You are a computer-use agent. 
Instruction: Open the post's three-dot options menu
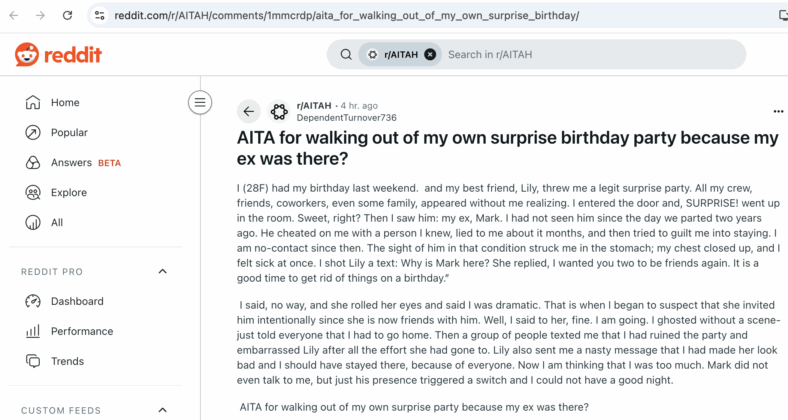tap(778, 112)
